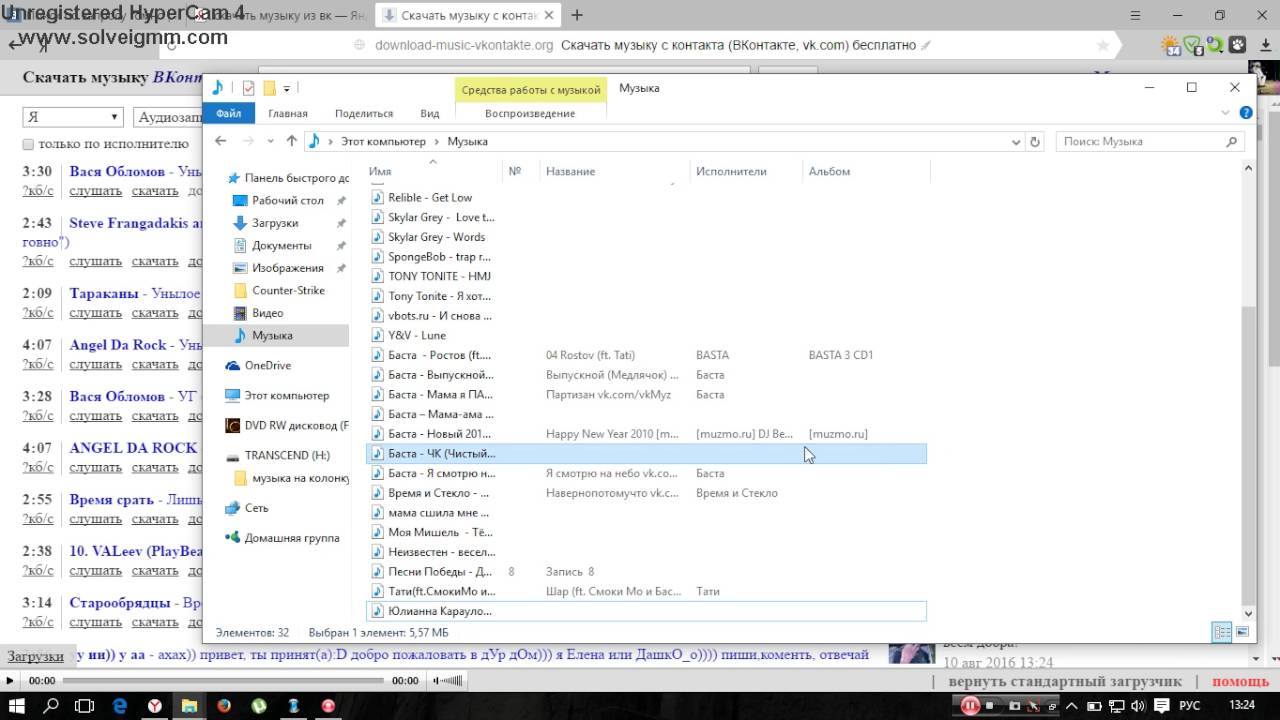The height and width of the screenshot is (720, 1280).
Task: Open Windows Start menu
Action: (18, 706)
